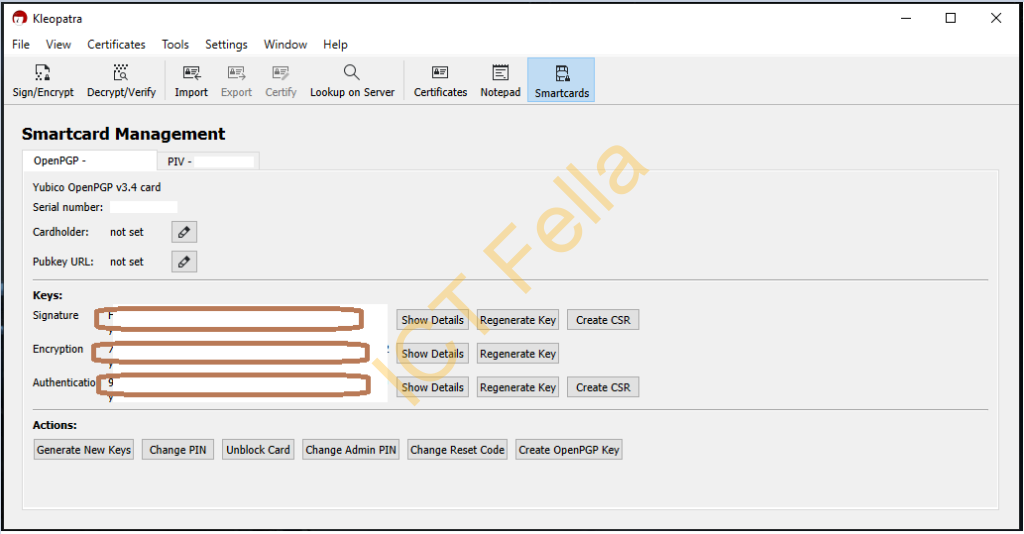Click the Export toolbar icon
The image size is (1024, 534).
236,80
